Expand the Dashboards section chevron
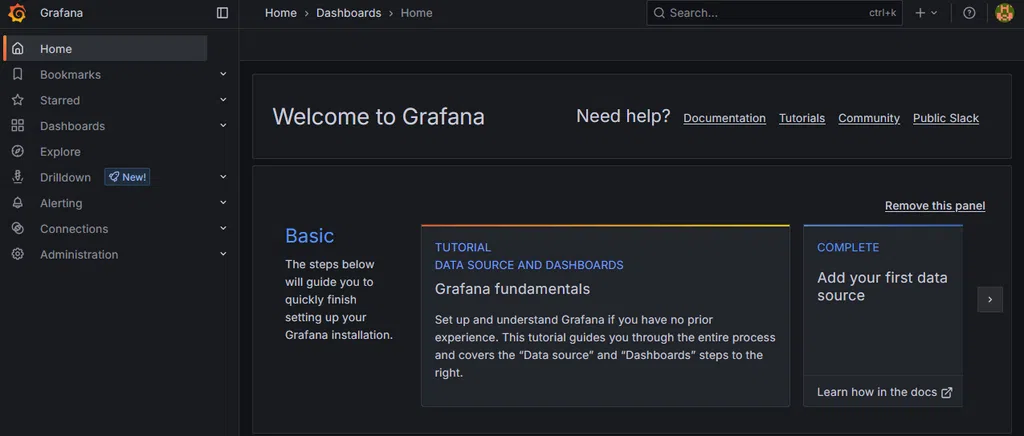Screen dimensions: 1024x436 pos(223,125)
